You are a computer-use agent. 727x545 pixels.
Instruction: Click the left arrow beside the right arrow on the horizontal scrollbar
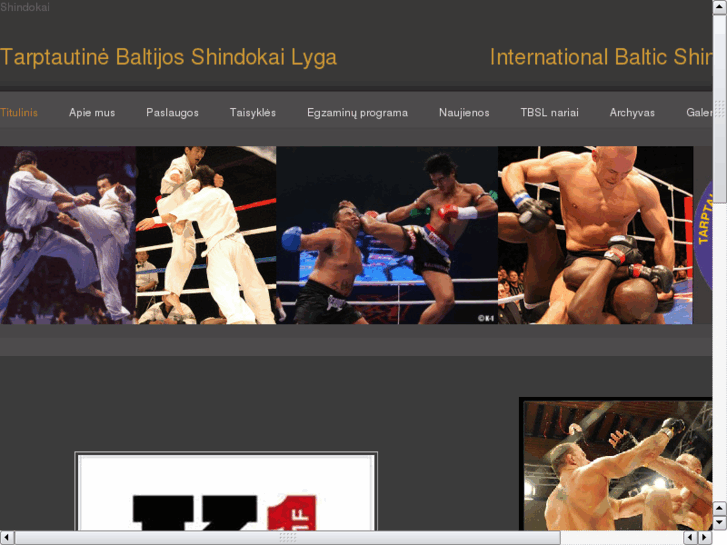(x=691, y=538)
